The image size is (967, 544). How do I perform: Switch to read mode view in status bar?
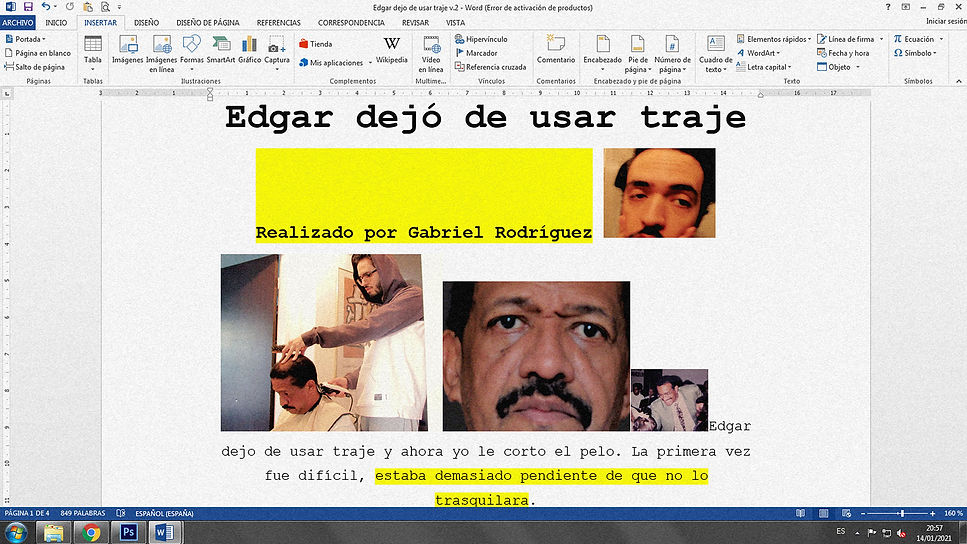(x=800, y=513)
